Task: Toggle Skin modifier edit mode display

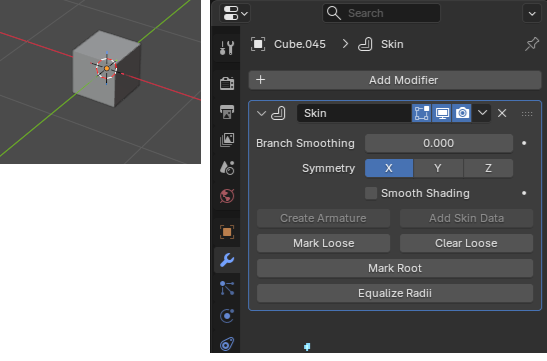Action: (x=421, y=113)
